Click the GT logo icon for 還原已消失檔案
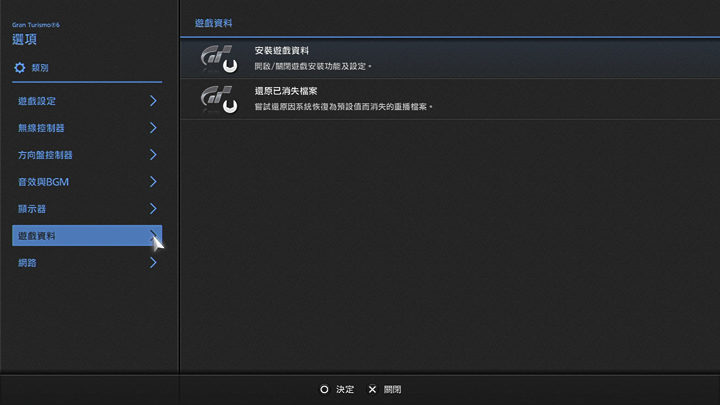 (218, 98)
